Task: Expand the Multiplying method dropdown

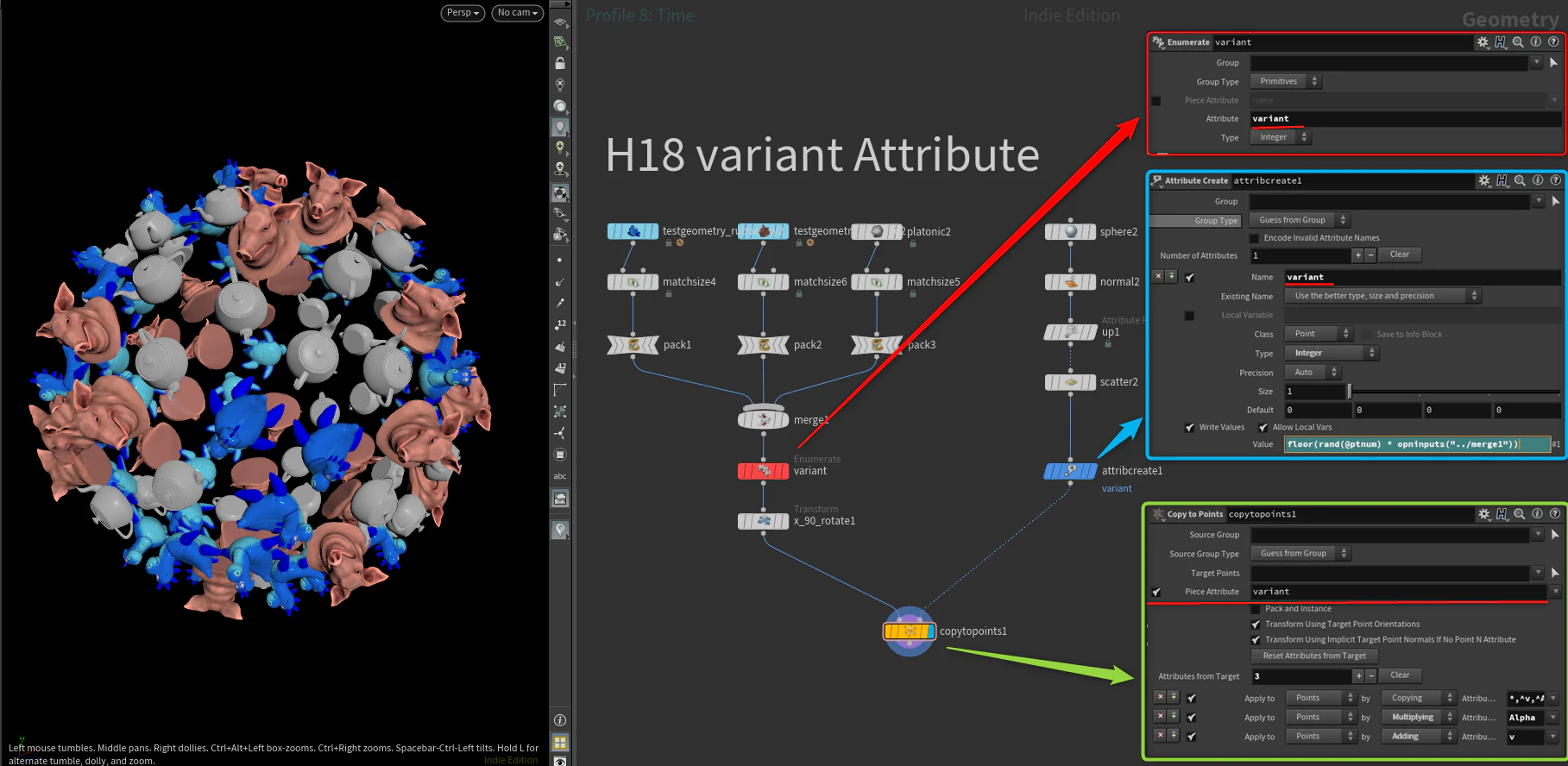Action: click(1419, 718)
